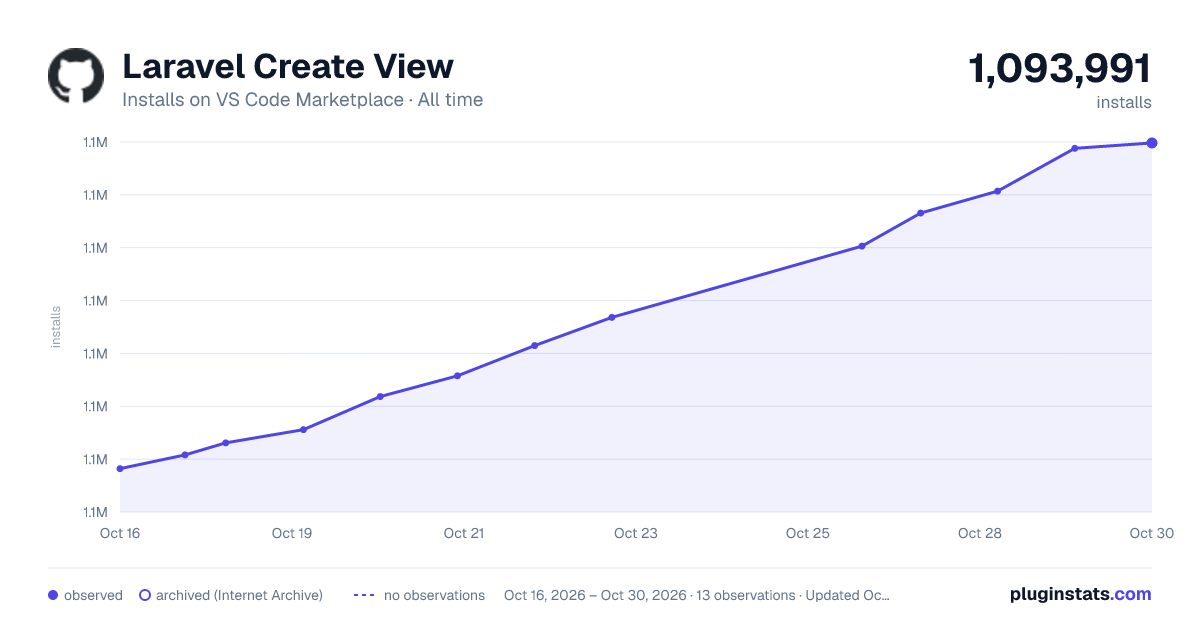This screenshot has width=1200, height=630.
Task: Select the final Oct 30 data point
Action: tap(1152, 143)
